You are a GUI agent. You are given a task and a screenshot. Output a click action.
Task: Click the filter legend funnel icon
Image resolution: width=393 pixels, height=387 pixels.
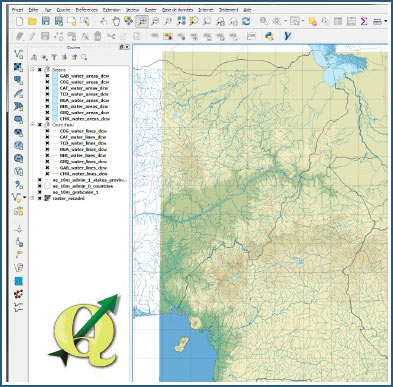54,57
